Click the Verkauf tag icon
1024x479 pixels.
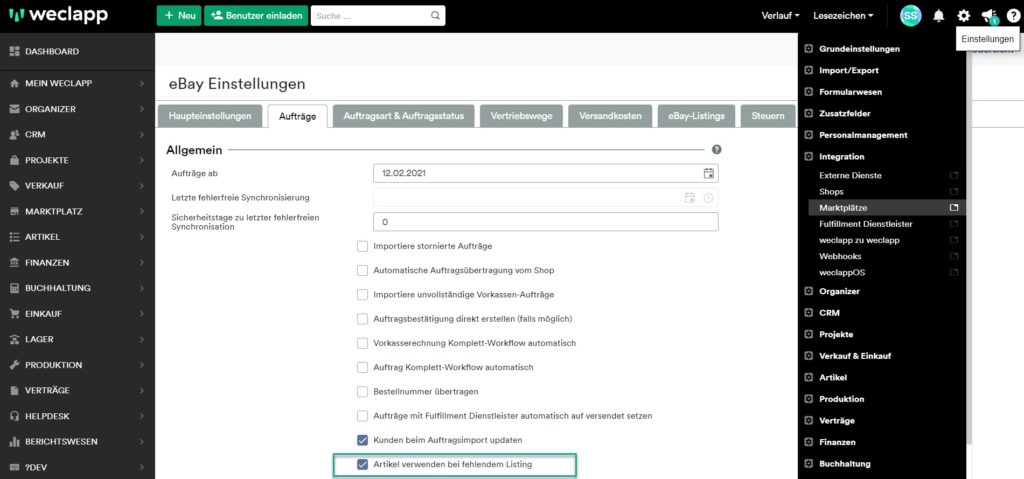click(x=14, y=186)
